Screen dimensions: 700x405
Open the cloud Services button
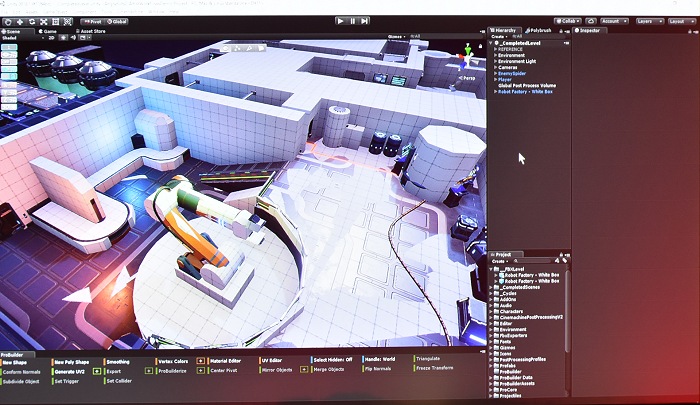pos(591,21)
